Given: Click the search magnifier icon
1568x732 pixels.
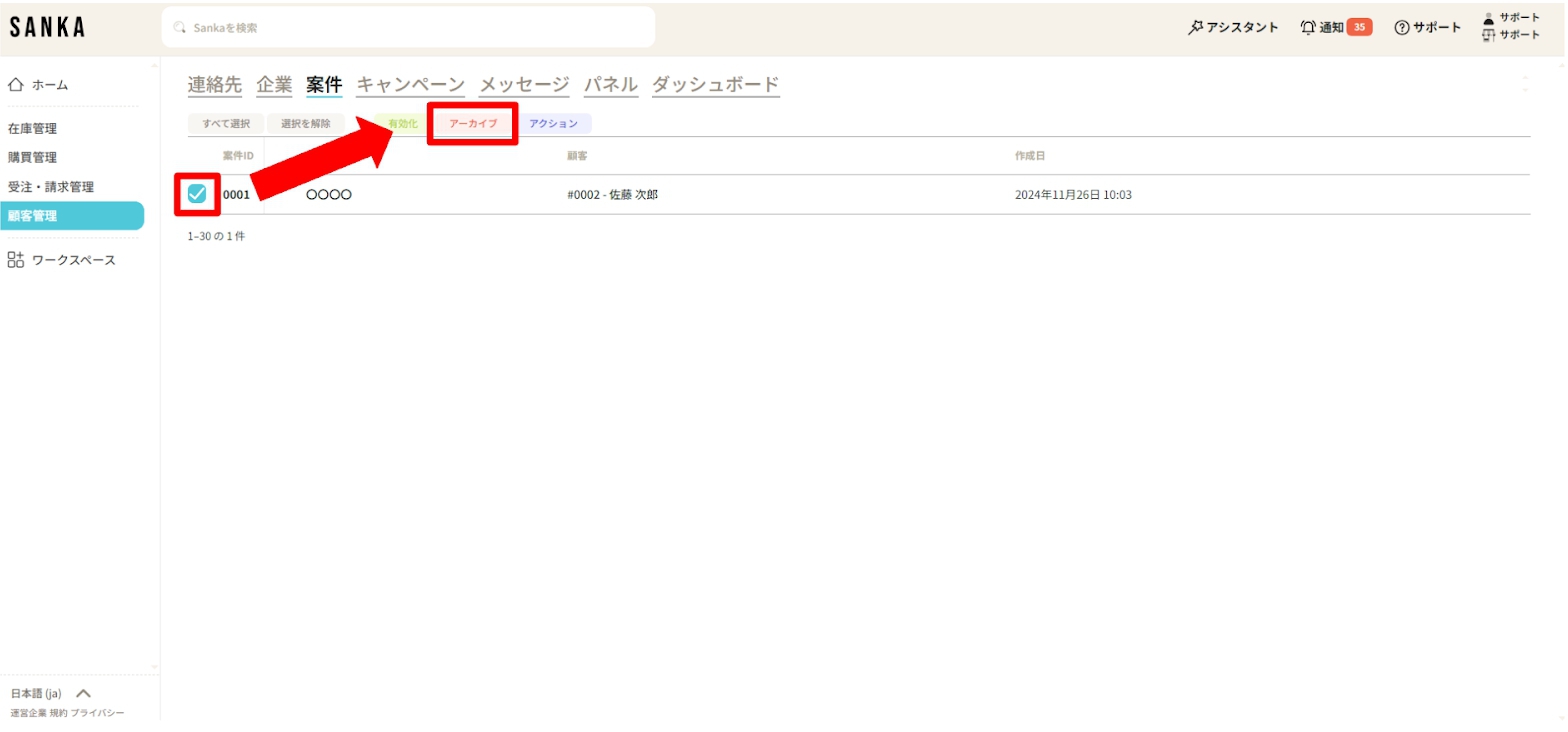Looking at the screenshot, I should (180, 28).
